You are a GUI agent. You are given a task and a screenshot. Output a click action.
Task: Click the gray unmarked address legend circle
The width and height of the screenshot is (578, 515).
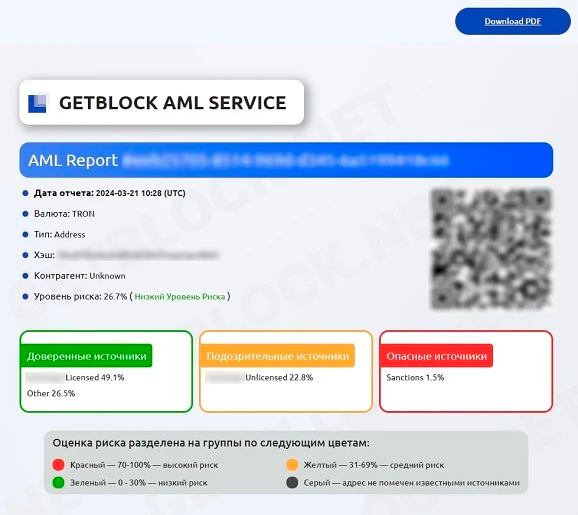[x=292, y=483]
